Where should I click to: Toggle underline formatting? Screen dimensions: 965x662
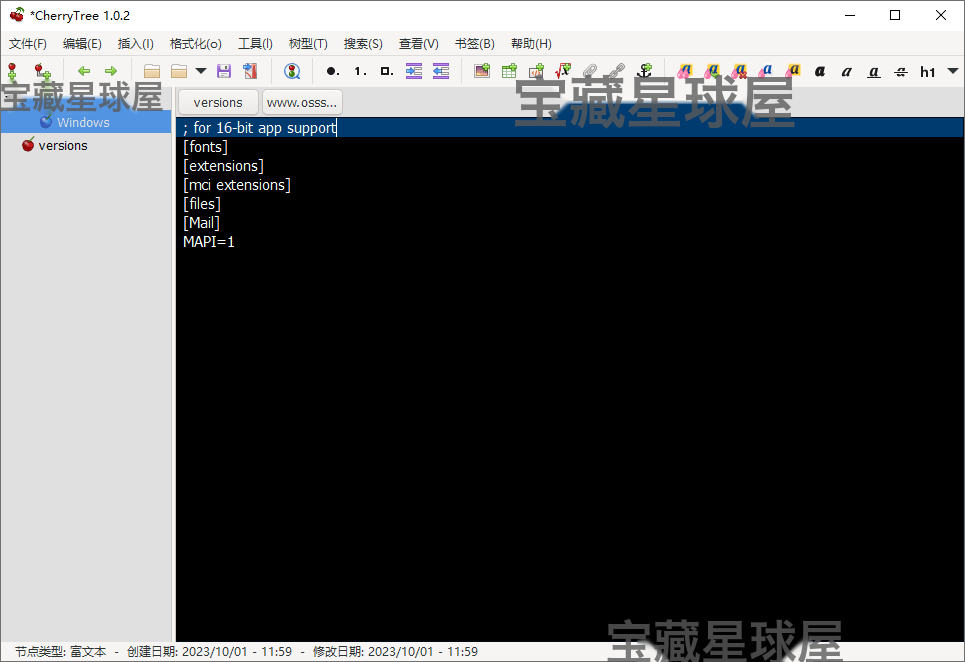pos(874,72)
